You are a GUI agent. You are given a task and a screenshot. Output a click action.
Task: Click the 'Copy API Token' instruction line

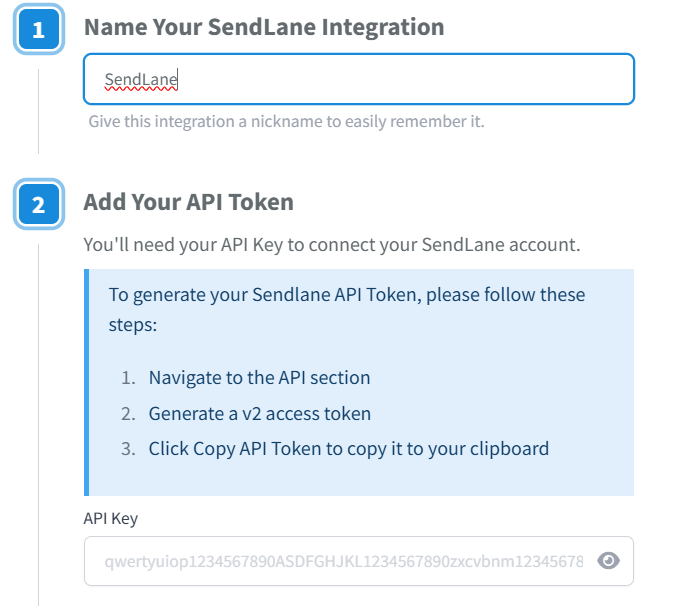pos(348,448)
